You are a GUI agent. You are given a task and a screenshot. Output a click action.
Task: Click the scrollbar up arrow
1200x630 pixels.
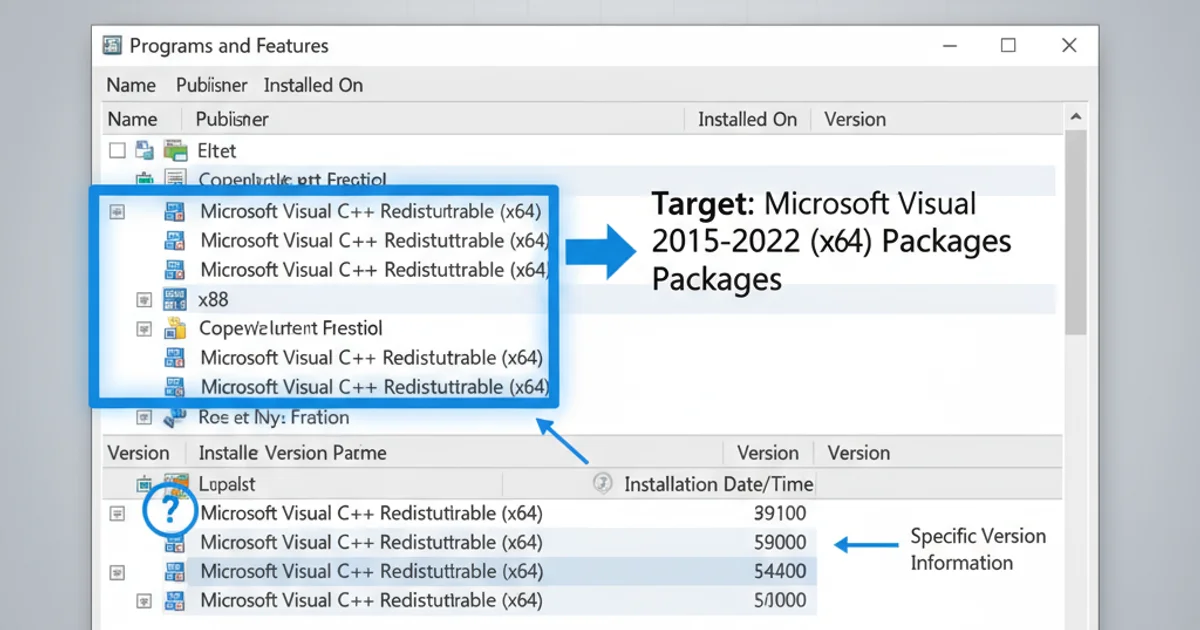click(1077, 114)
